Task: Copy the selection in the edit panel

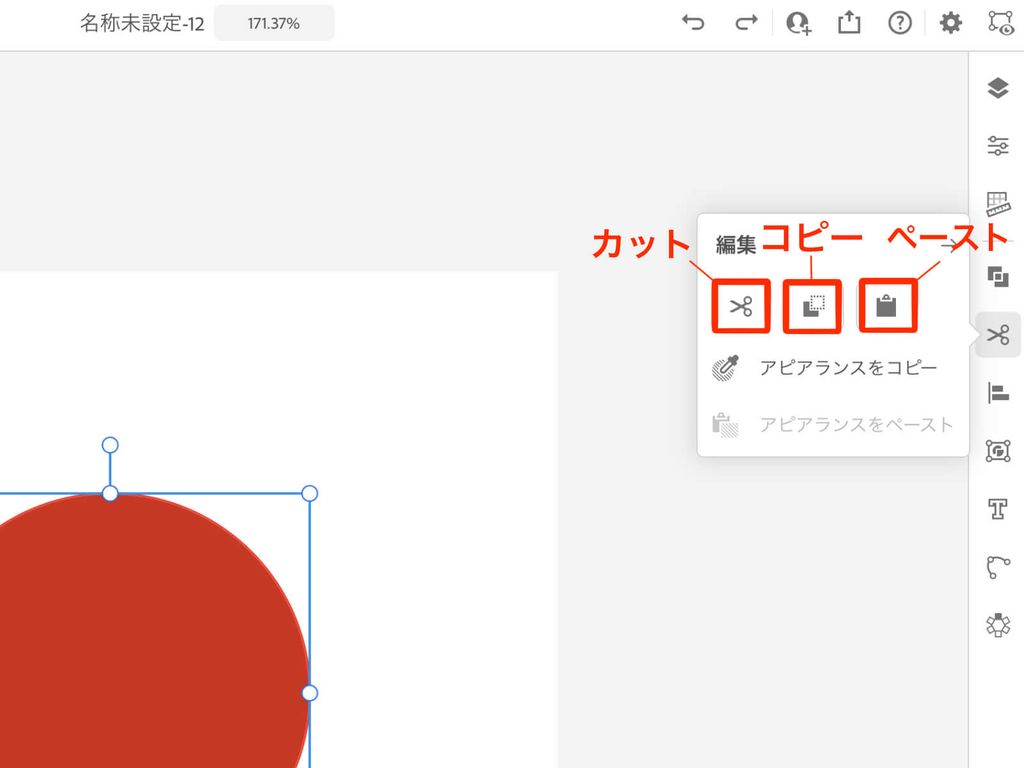Action: (x=812, y=306)
